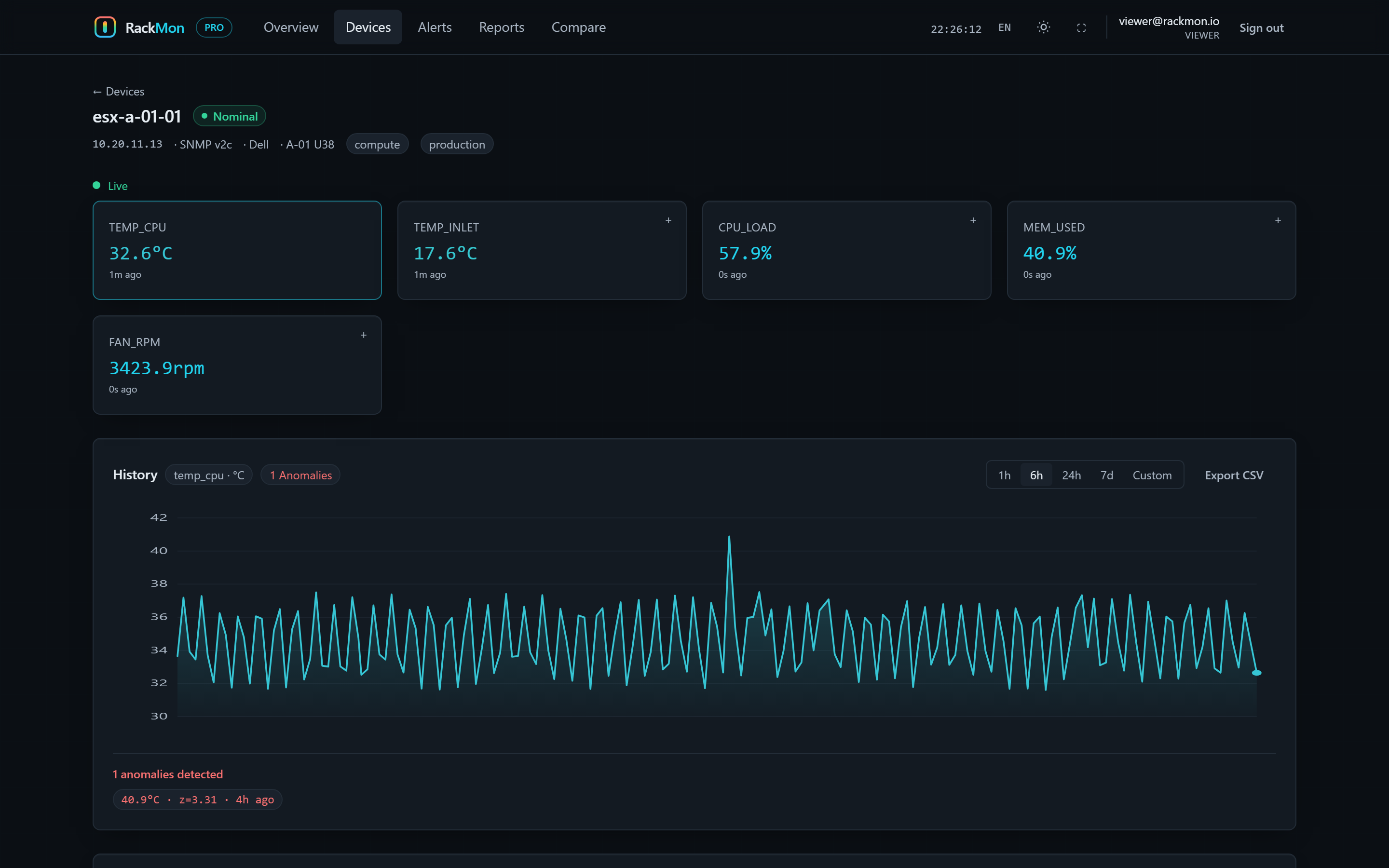Click the PRO plan badge
Viewport: 1389px width, 868px height.
[214, 27]
